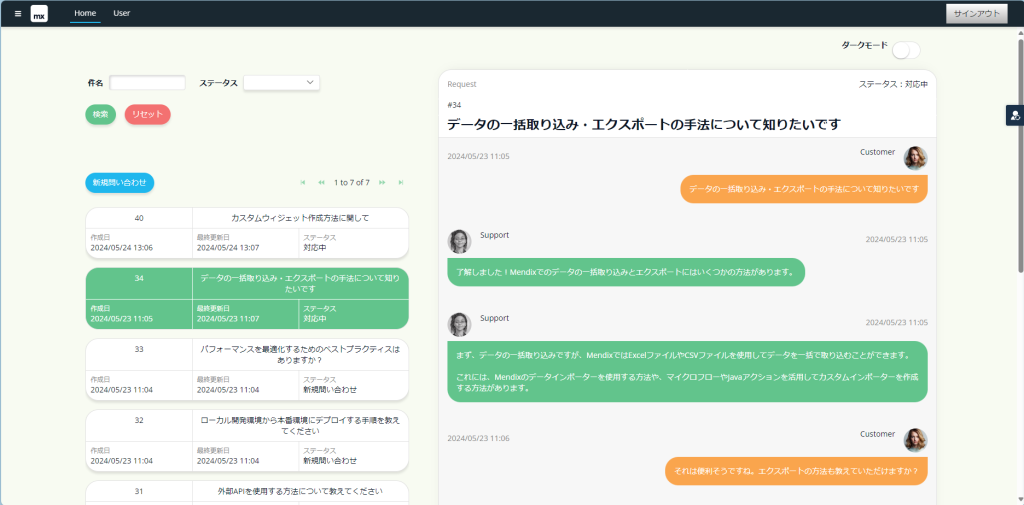1024x505 pixels.
Task: Click the サインアウト button
Action: click(x=977, y=14)
